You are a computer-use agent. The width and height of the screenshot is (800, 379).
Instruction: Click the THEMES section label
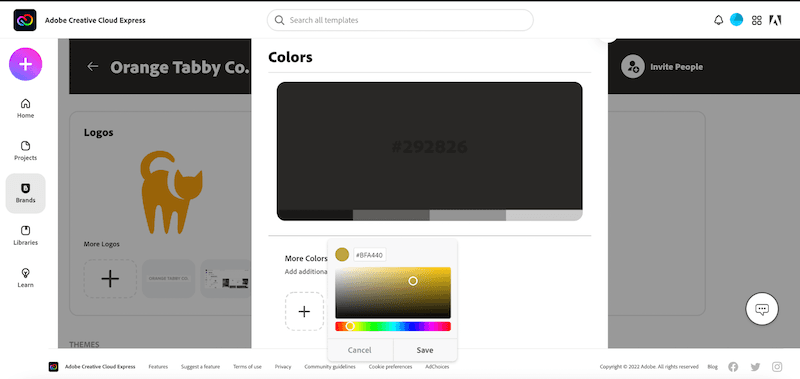(84, 344)
